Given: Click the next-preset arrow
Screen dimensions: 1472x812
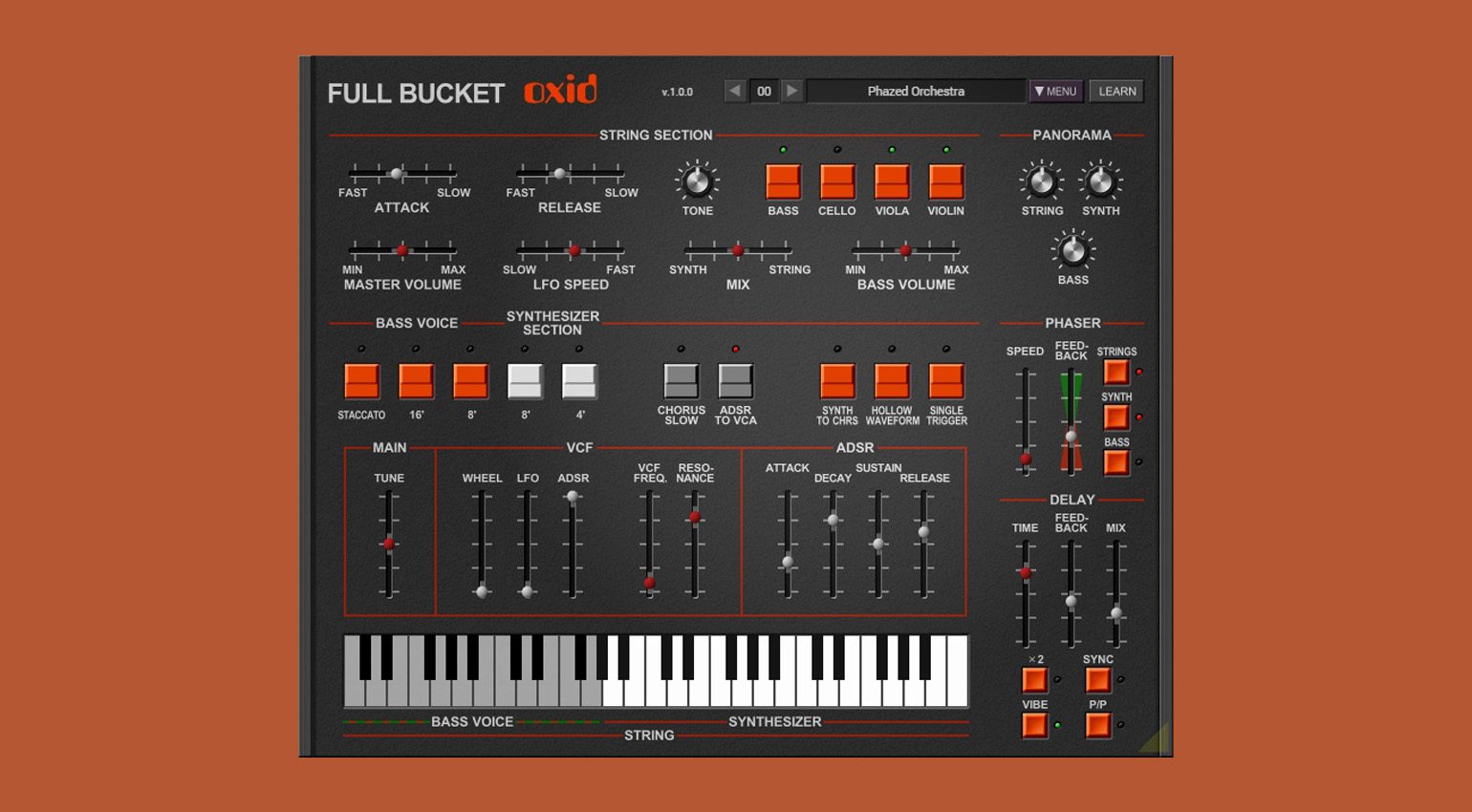Looking at the screenshot, I should tap(792, 91).
